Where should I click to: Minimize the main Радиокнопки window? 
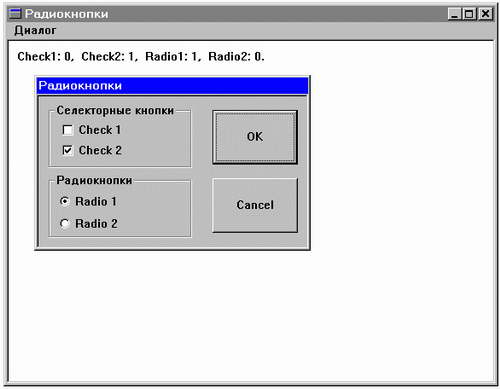[454, 14]
